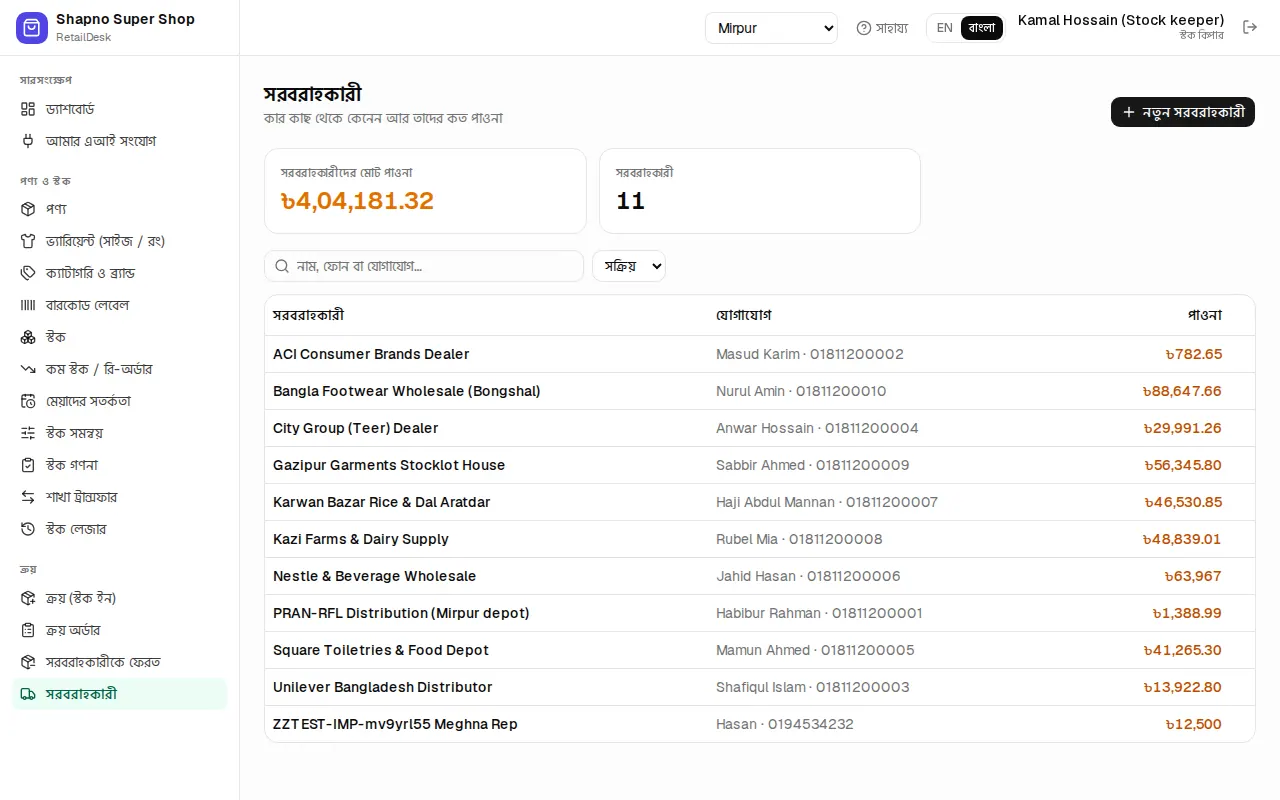The height and width of the screenshot is (800, 1280).
Task: Click the স্টক গণনা clipboard icon
Action: [28, 465]
